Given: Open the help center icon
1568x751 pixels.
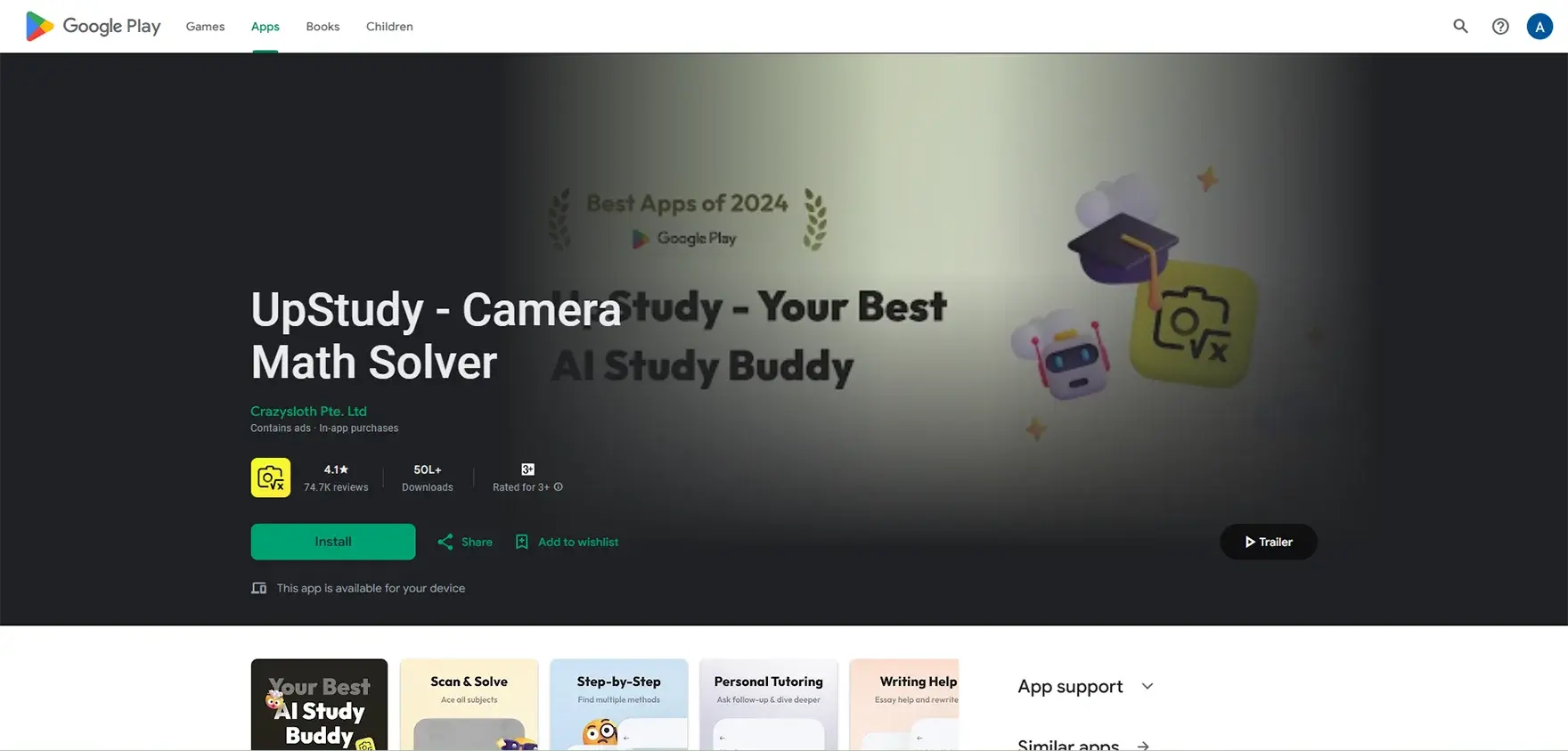Looking at the screenshot, I should pos(1500,27).
